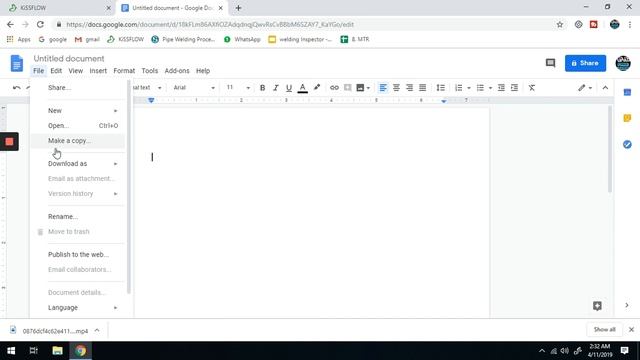Open the File menu
Viewport: 640px width, 360px height.
click(x=38, y=71)
